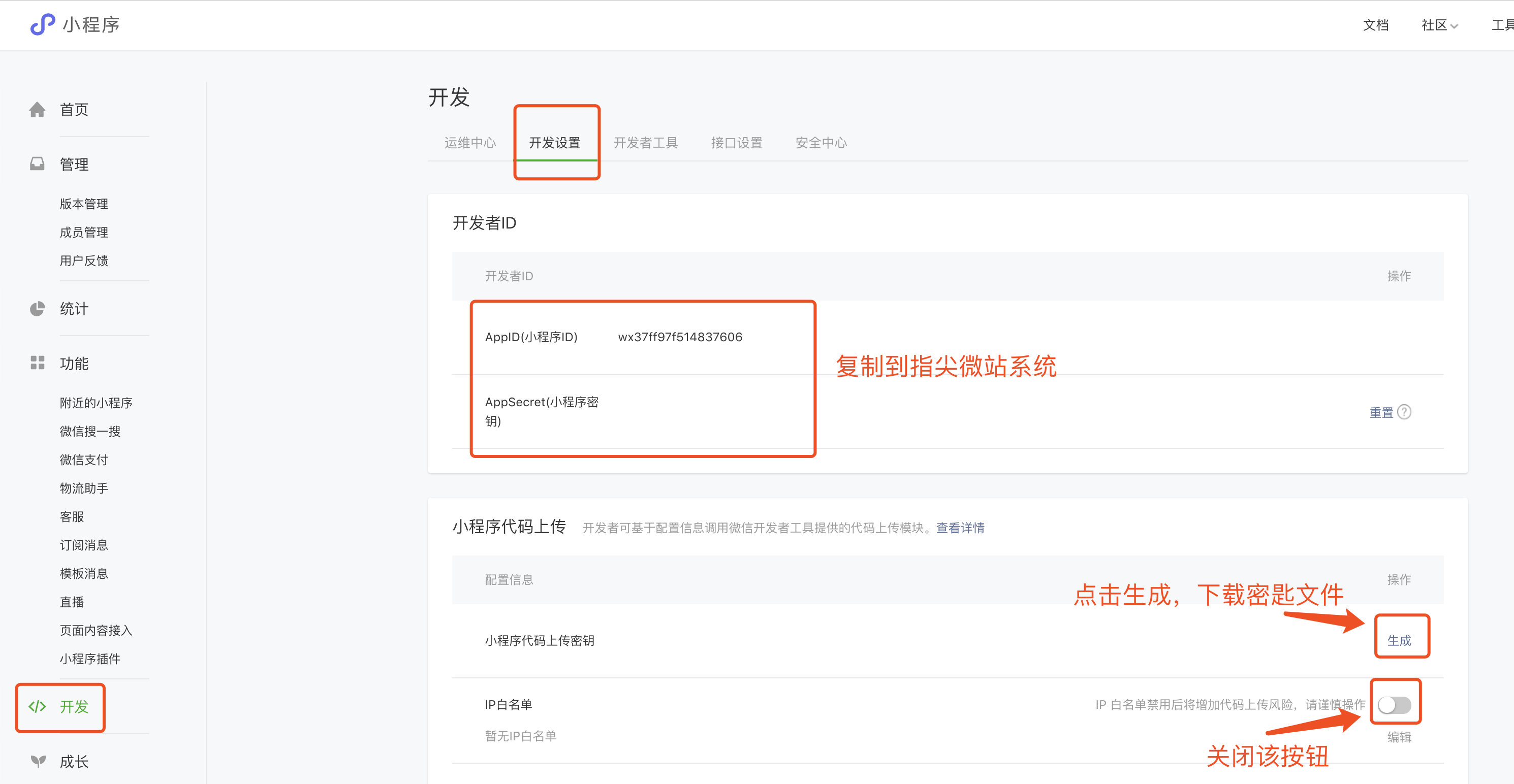The height and width of the screenshot is (784, 1514).
Task: Click the help question mark beside 重置
Action: click(x=1404, y=412)
